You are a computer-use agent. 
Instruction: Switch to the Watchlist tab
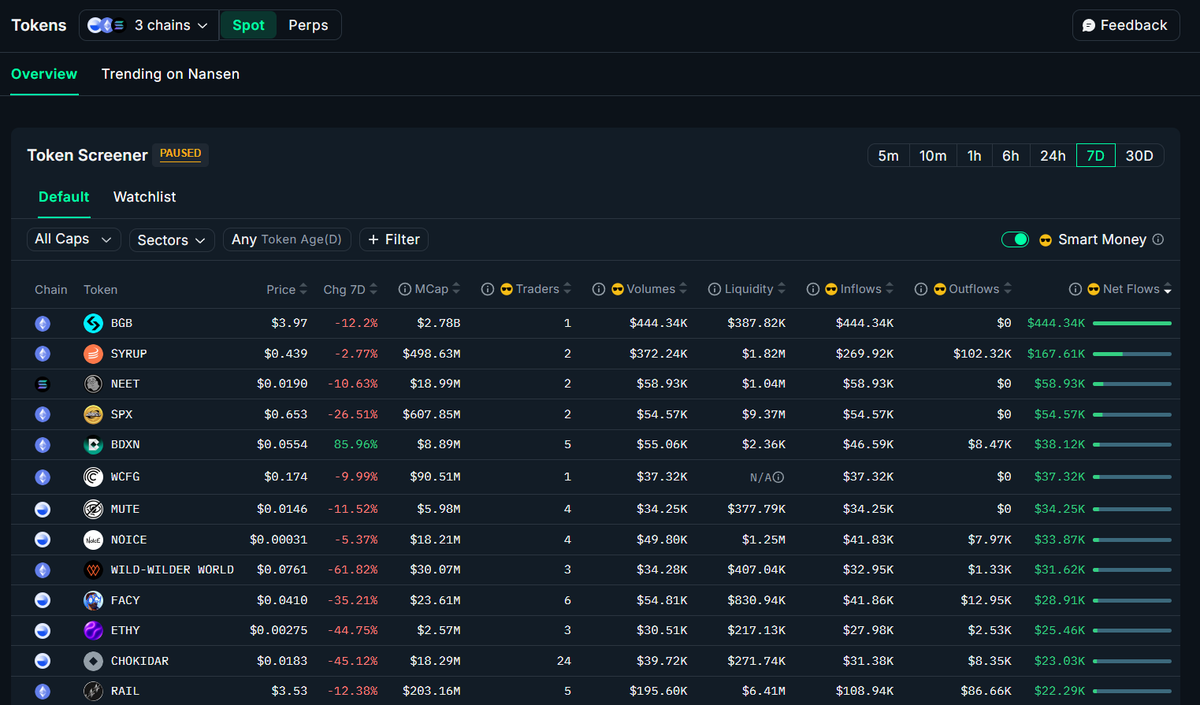144,197
